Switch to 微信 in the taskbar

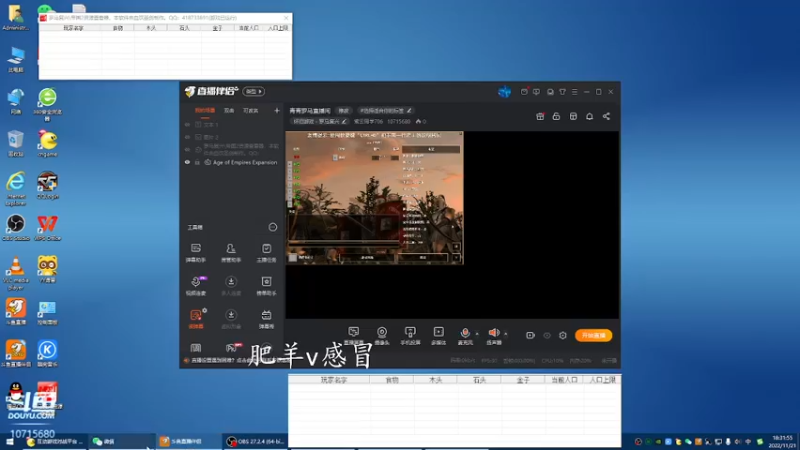121,441
